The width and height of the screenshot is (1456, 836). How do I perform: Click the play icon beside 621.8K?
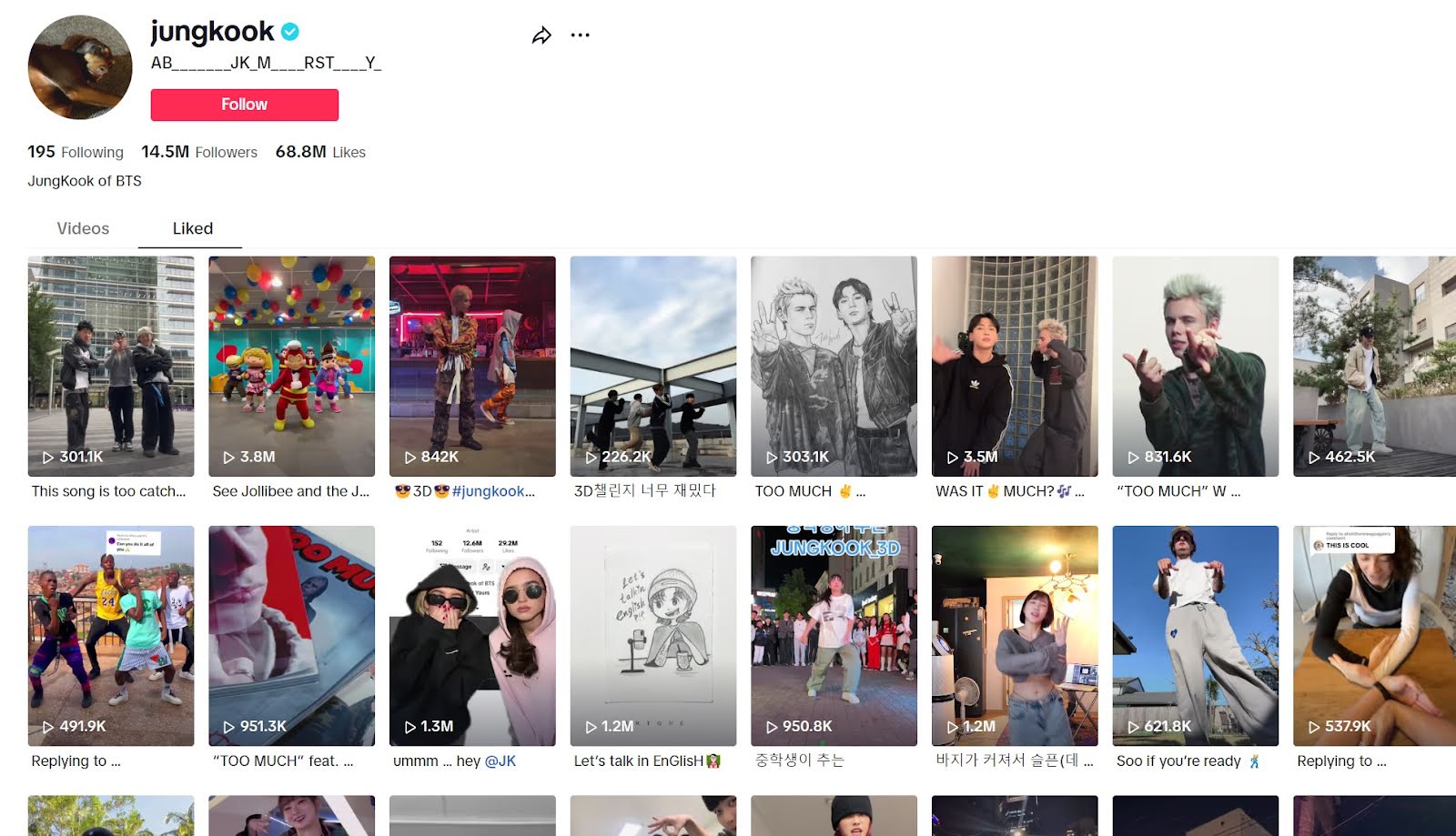[1133, 727]
